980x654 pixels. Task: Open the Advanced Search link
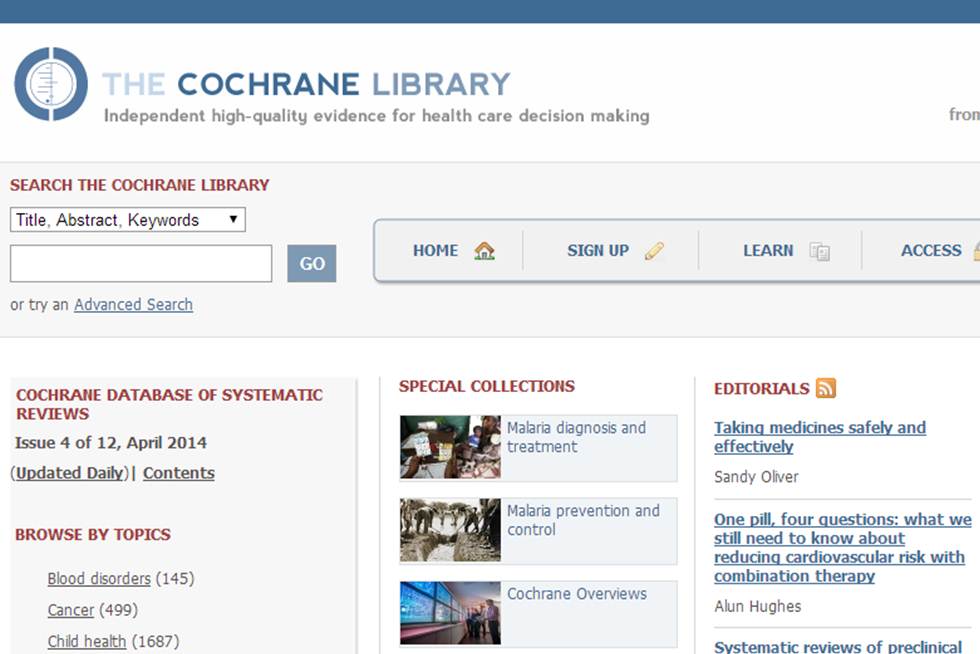click(x=133, y=304)
